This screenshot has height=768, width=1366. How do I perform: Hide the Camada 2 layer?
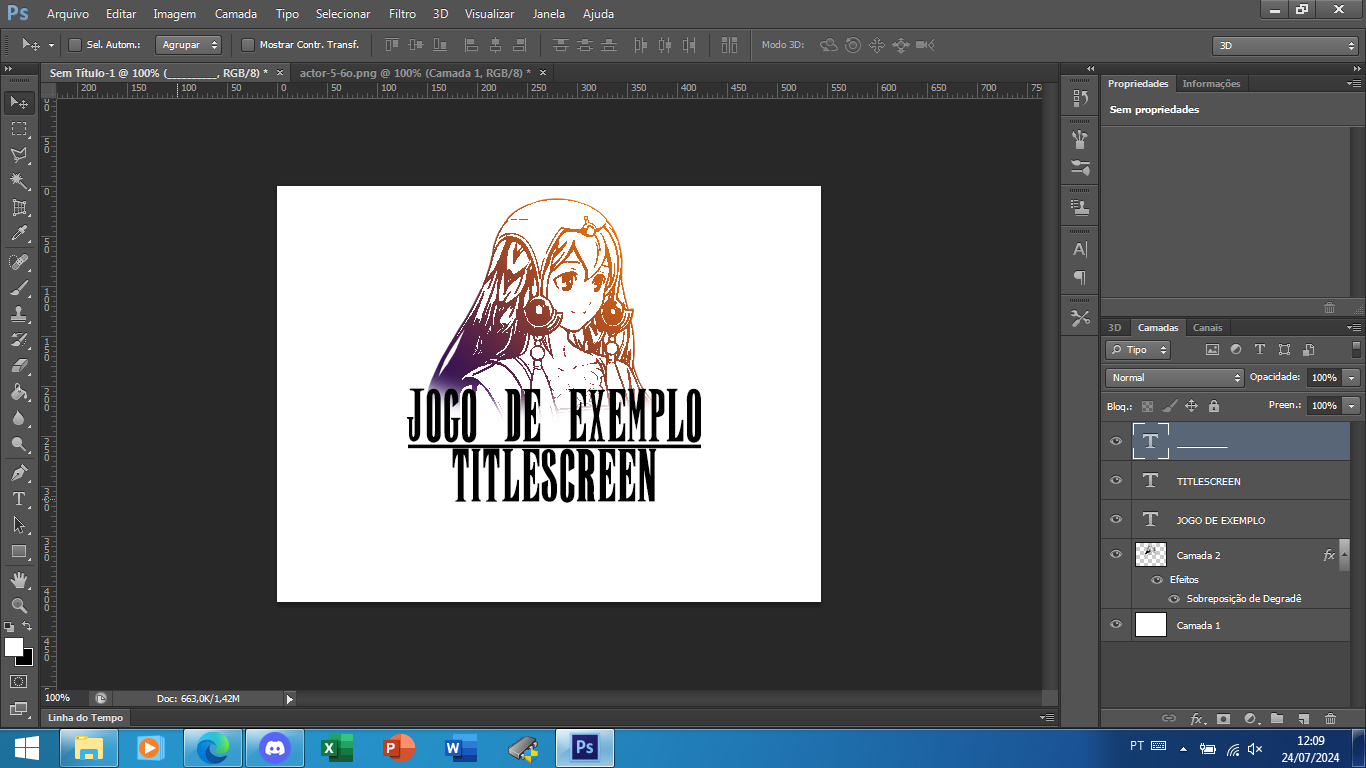click(x=1116, y=555)
